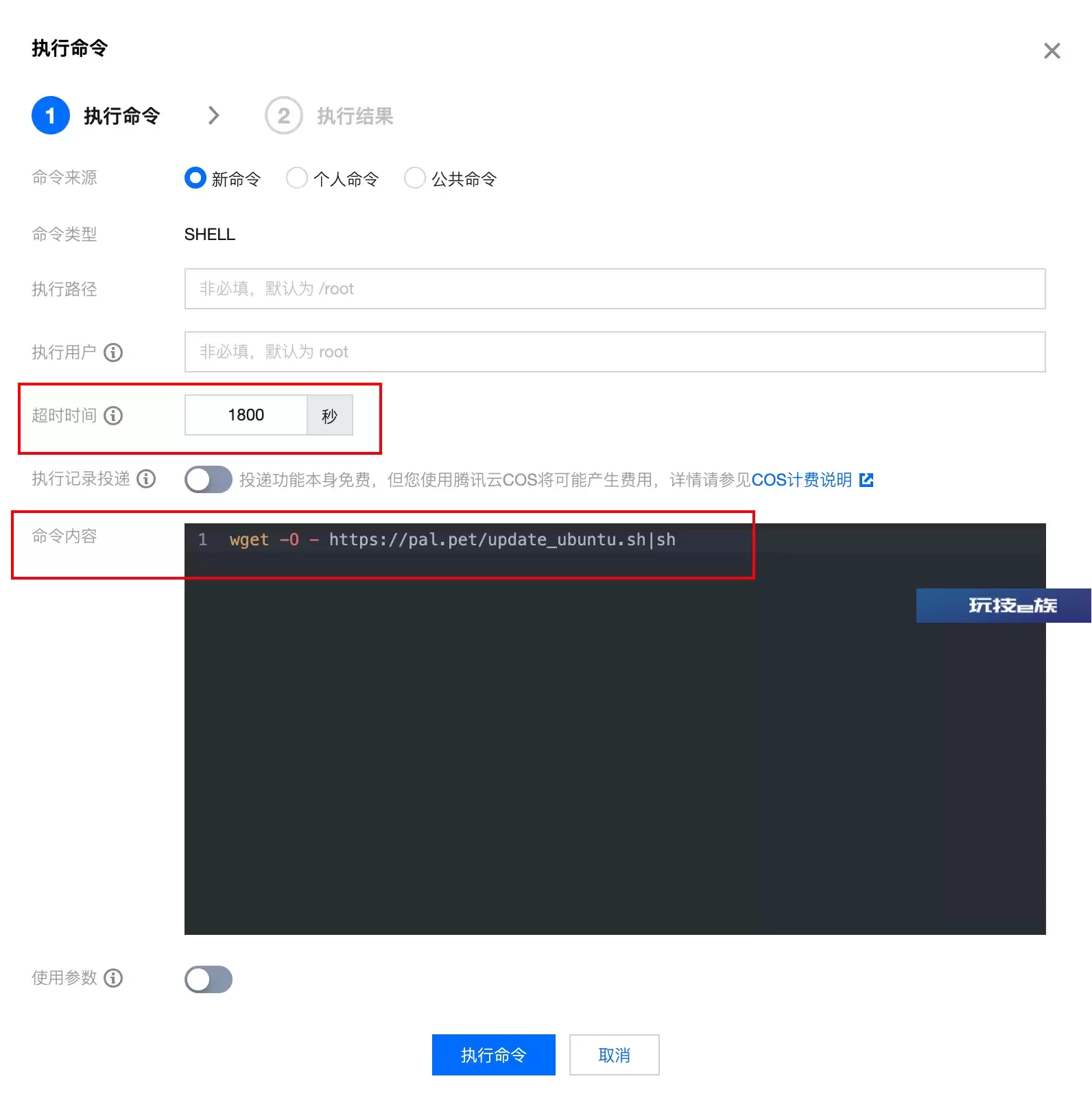Click the 命令类型 label
Image resolution: width=1092 pixels, height=1107 pixels.
pyautogui.click(x=64, y=235)
